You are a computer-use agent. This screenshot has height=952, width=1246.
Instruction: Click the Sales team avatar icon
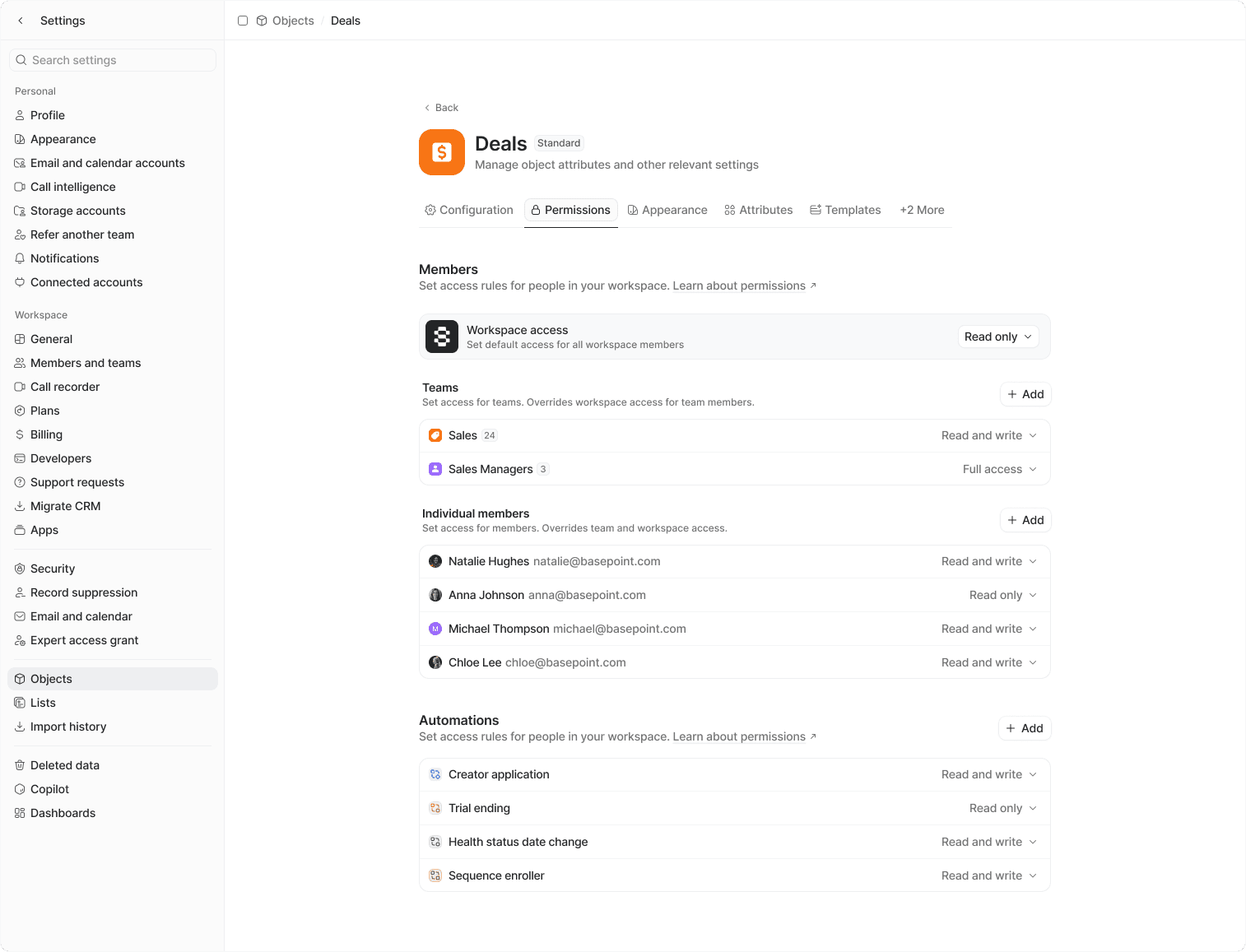click(435, 435)
